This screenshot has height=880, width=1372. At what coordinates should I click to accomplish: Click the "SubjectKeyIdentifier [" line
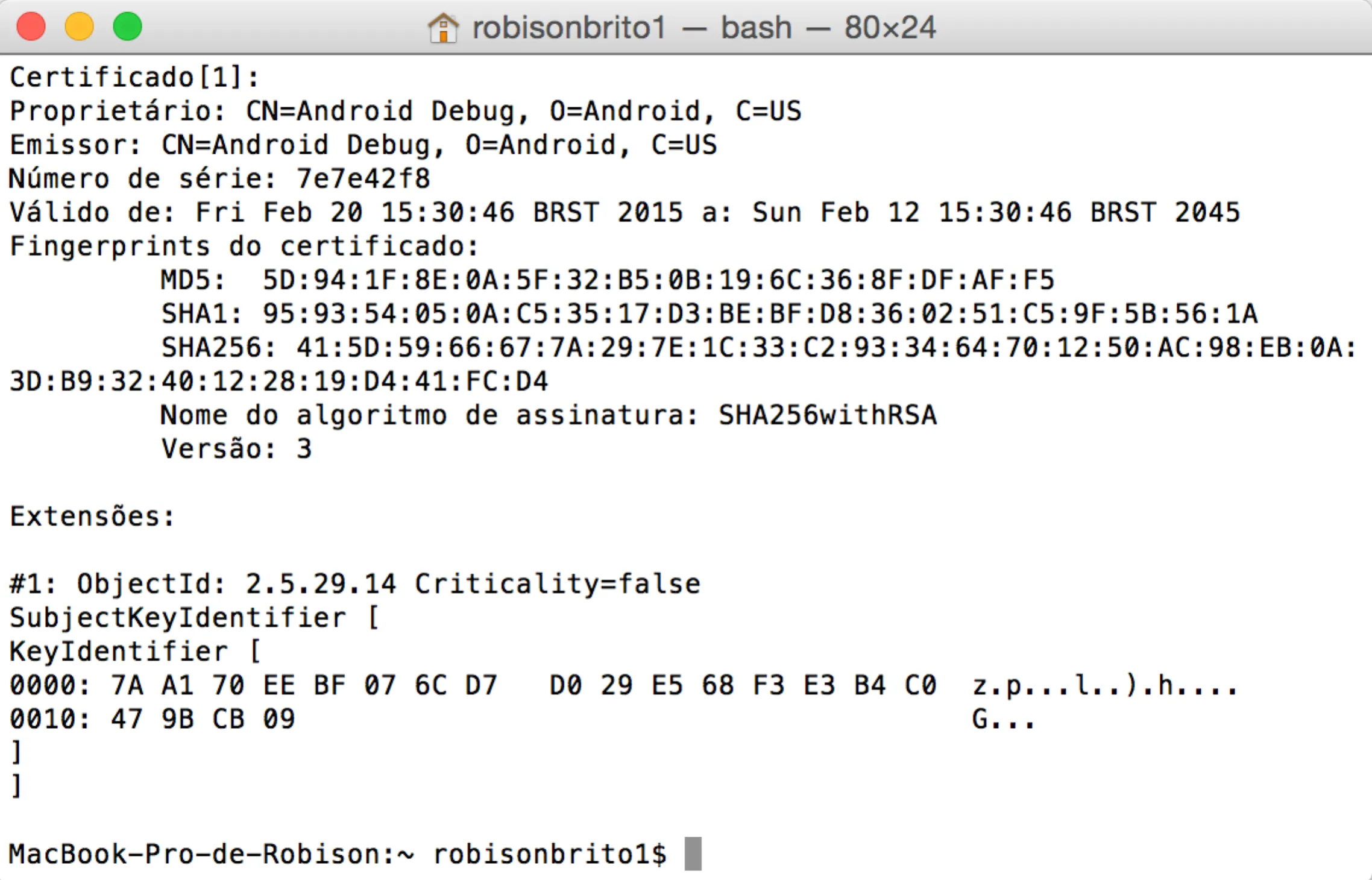tap(194, 618)
